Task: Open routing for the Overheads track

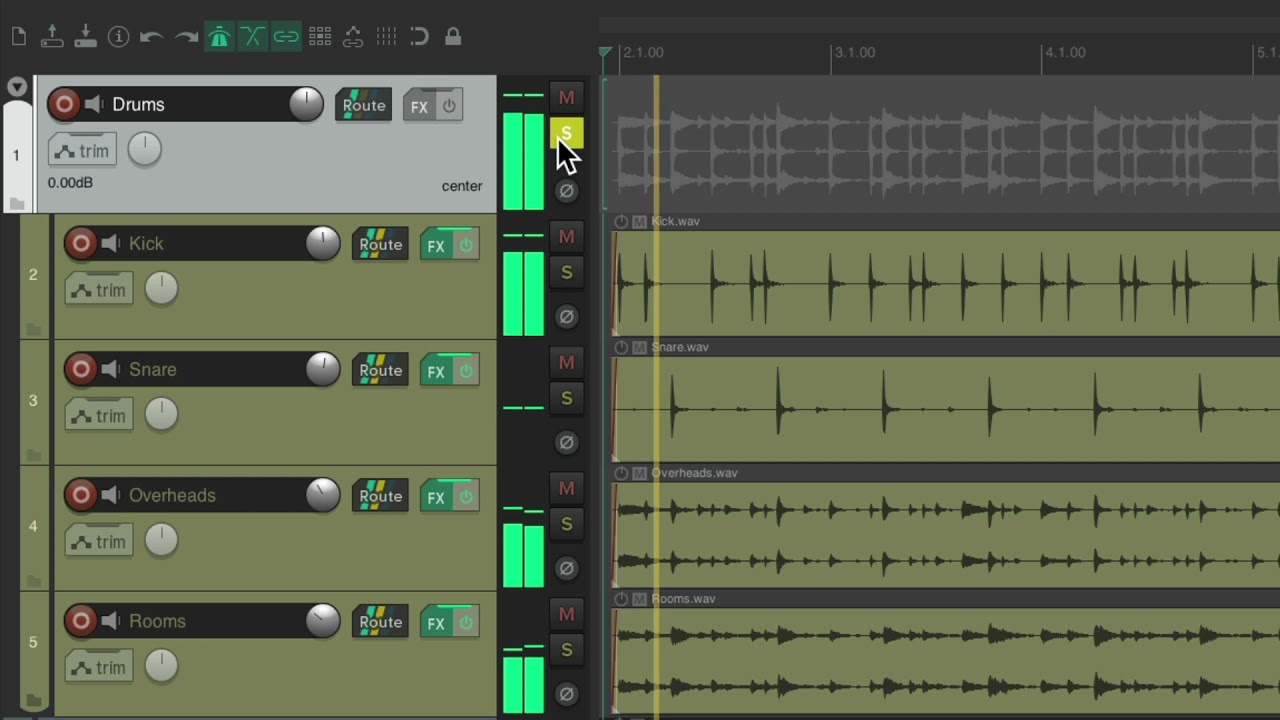Action: [381, 497]
